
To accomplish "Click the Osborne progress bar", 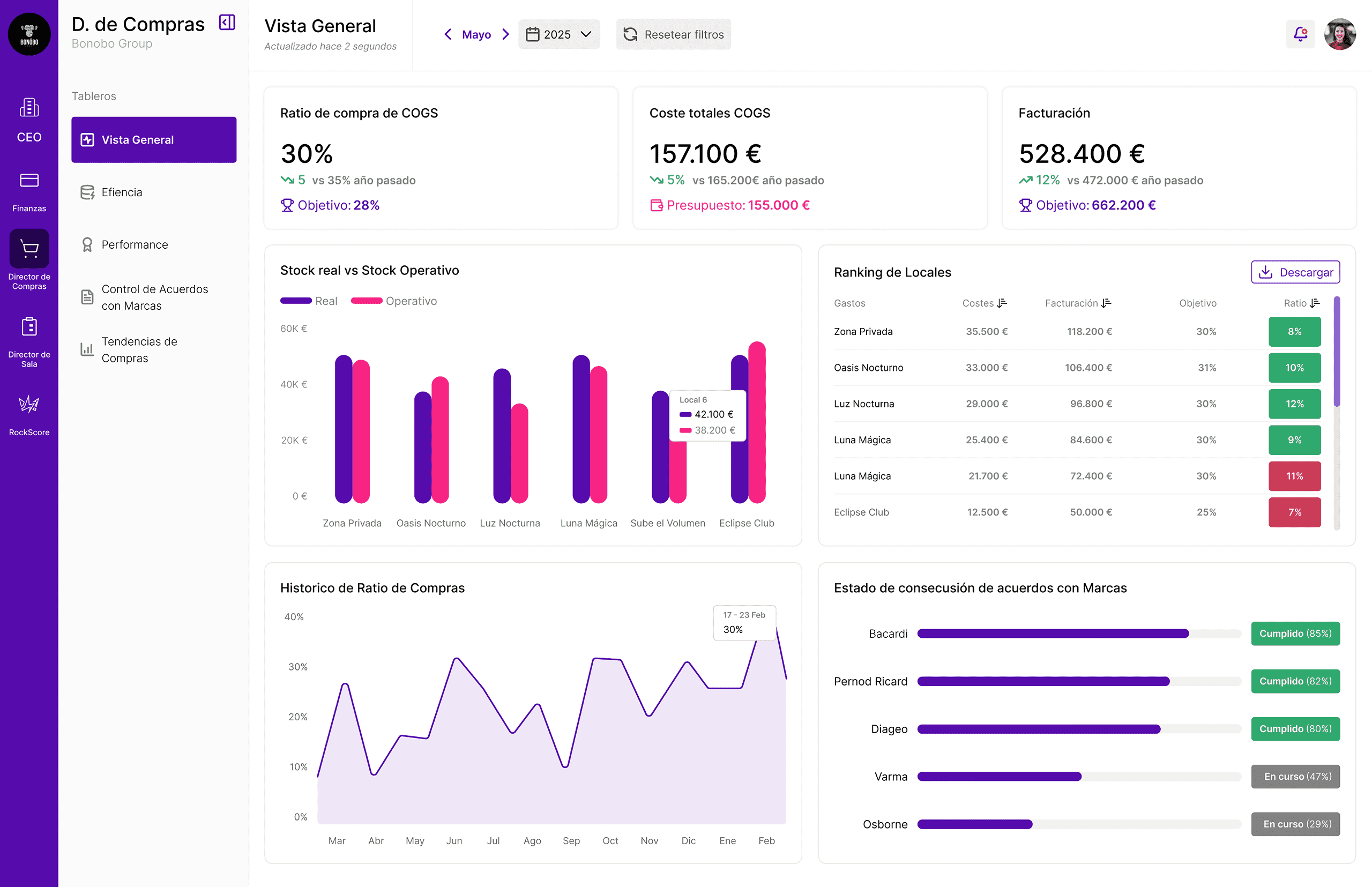I will pyautogui.click(x=1078, y=824).
